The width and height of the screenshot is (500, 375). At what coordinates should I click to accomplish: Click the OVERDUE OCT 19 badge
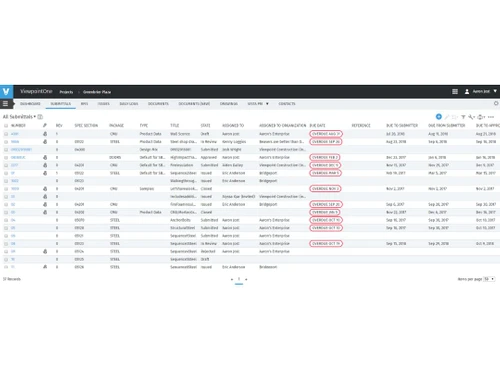tap(326, 244)
